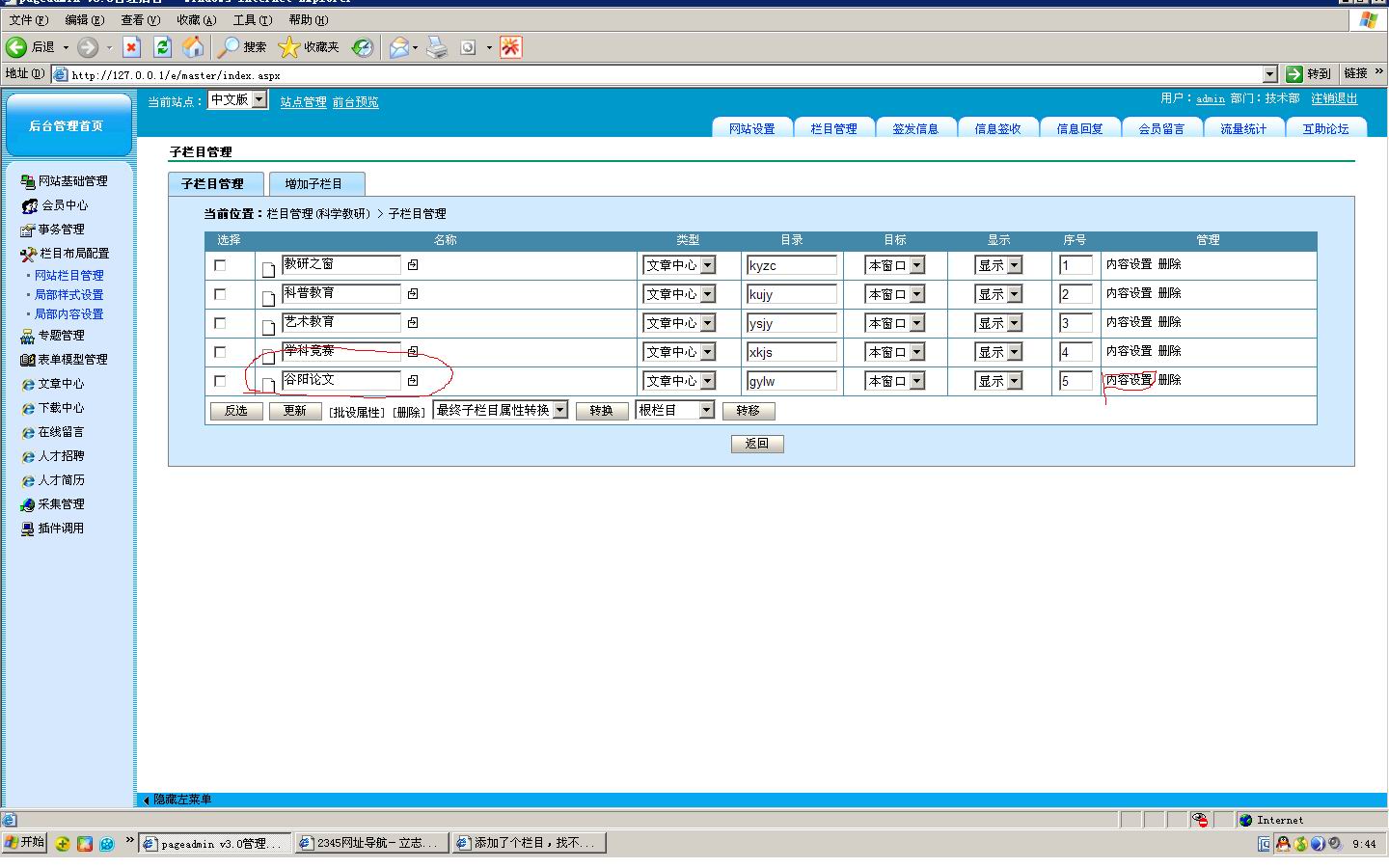This screenshot has height=868, width=1389.
Task: Switch to the 增加子栏目 tab
Action: click(314, 184)
